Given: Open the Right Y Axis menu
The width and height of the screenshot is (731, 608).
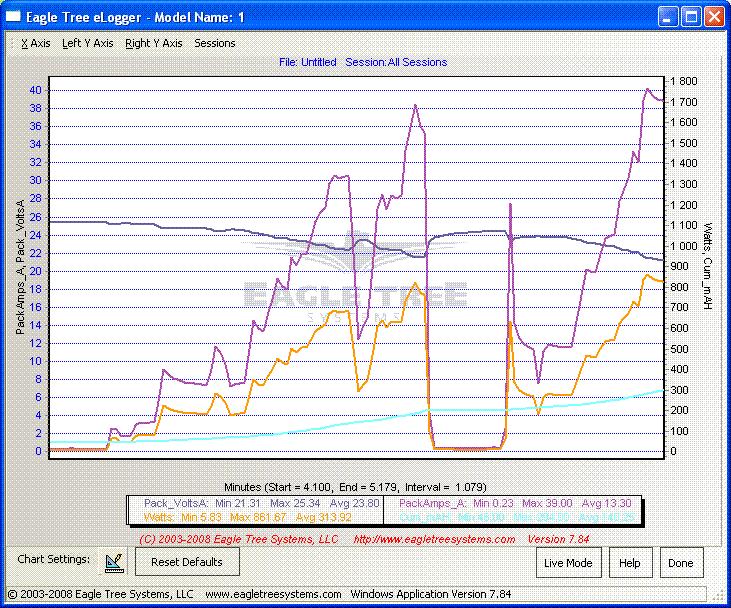Looking at the screenshot, I should pos(154,43).
